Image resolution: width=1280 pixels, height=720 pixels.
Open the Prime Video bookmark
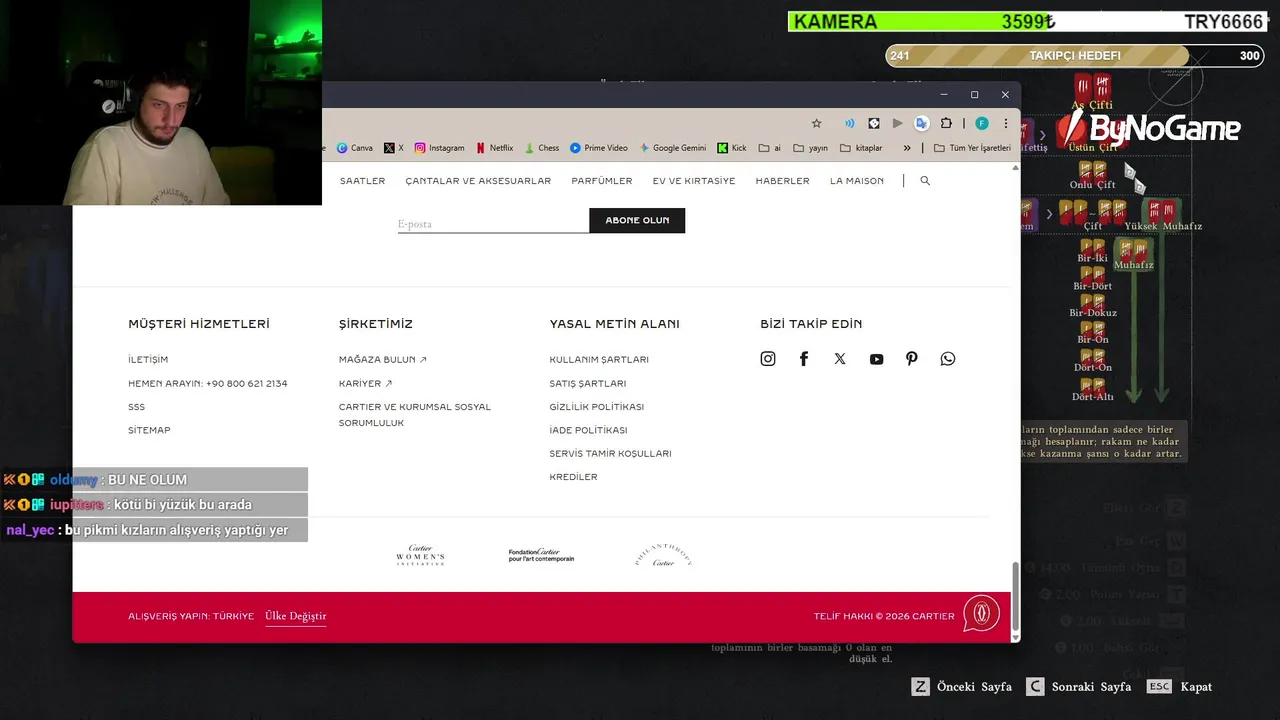(x=599, y=148)
